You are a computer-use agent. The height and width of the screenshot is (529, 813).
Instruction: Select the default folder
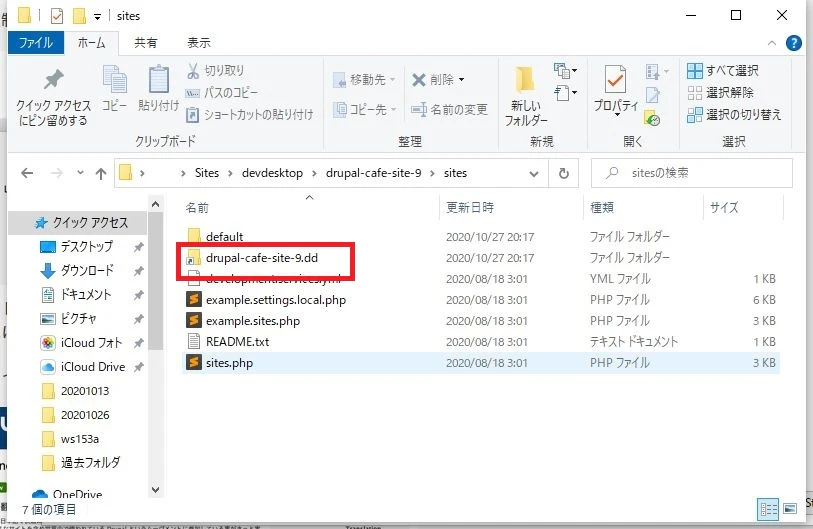225,237
